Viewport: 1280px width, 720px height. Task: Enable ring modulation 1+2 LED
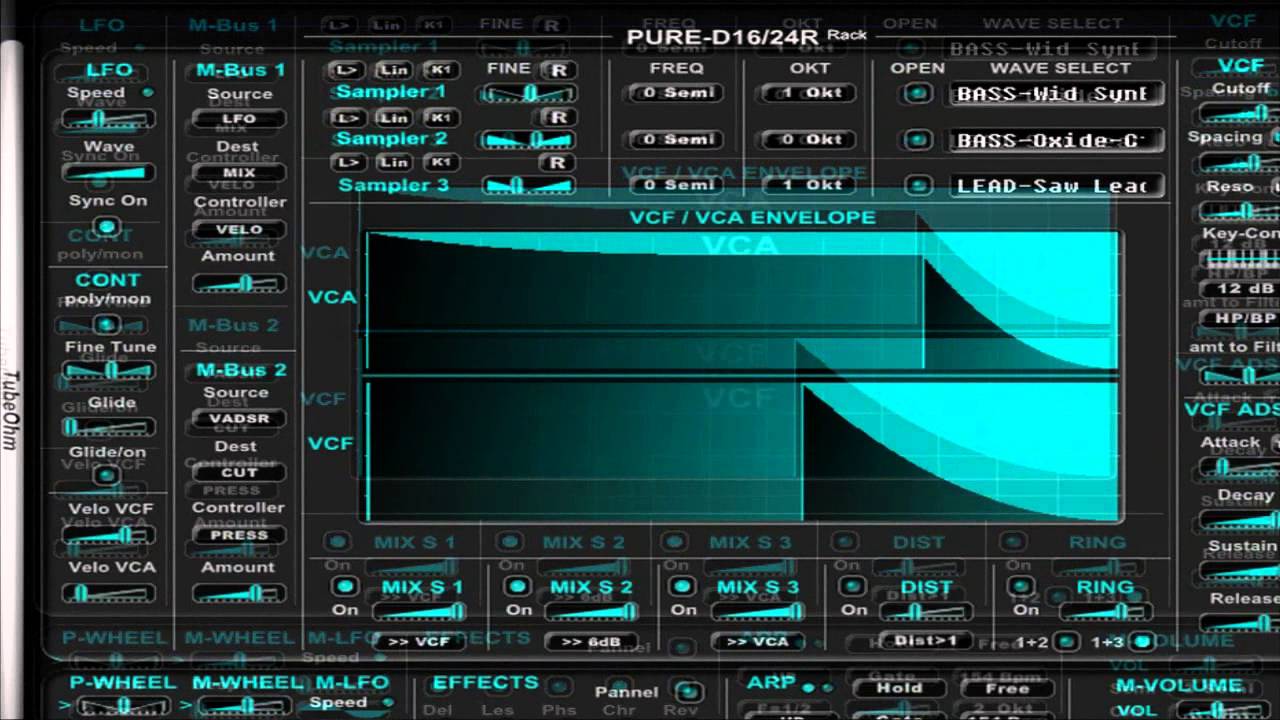[1067, 641]
